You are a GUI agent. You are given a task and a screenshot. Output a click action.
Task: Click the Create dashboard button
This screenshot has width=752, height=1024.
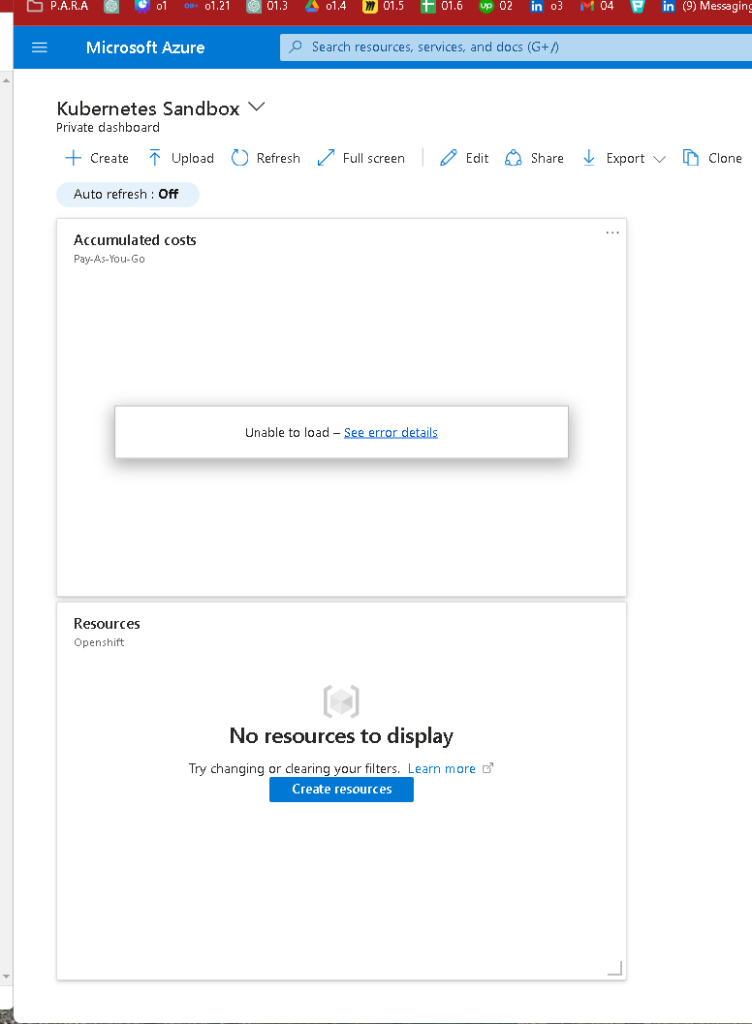[x=97, y=158]
